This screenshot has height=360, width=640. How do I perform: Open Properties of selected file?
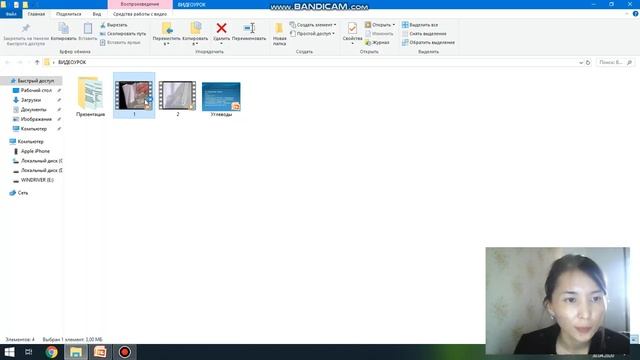coord(352,33)
